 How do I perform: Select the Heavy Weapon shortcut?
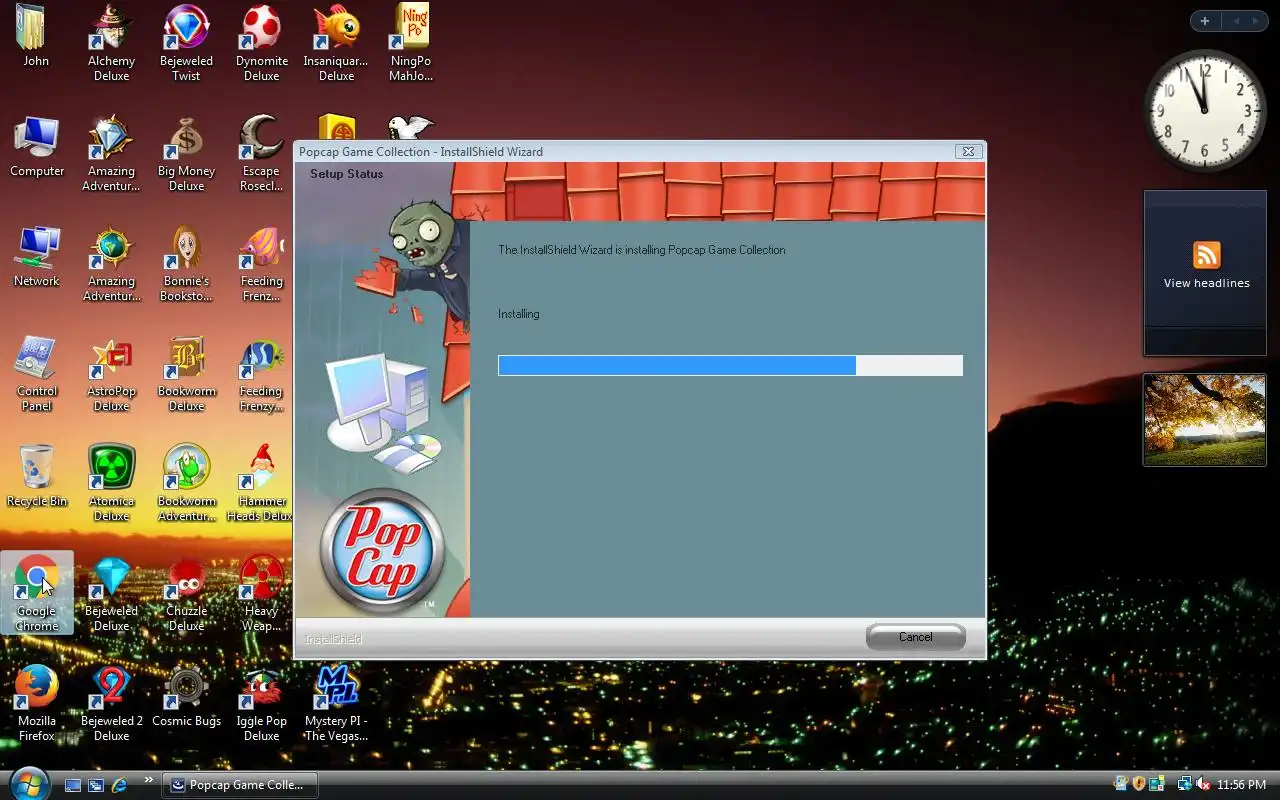261,593
